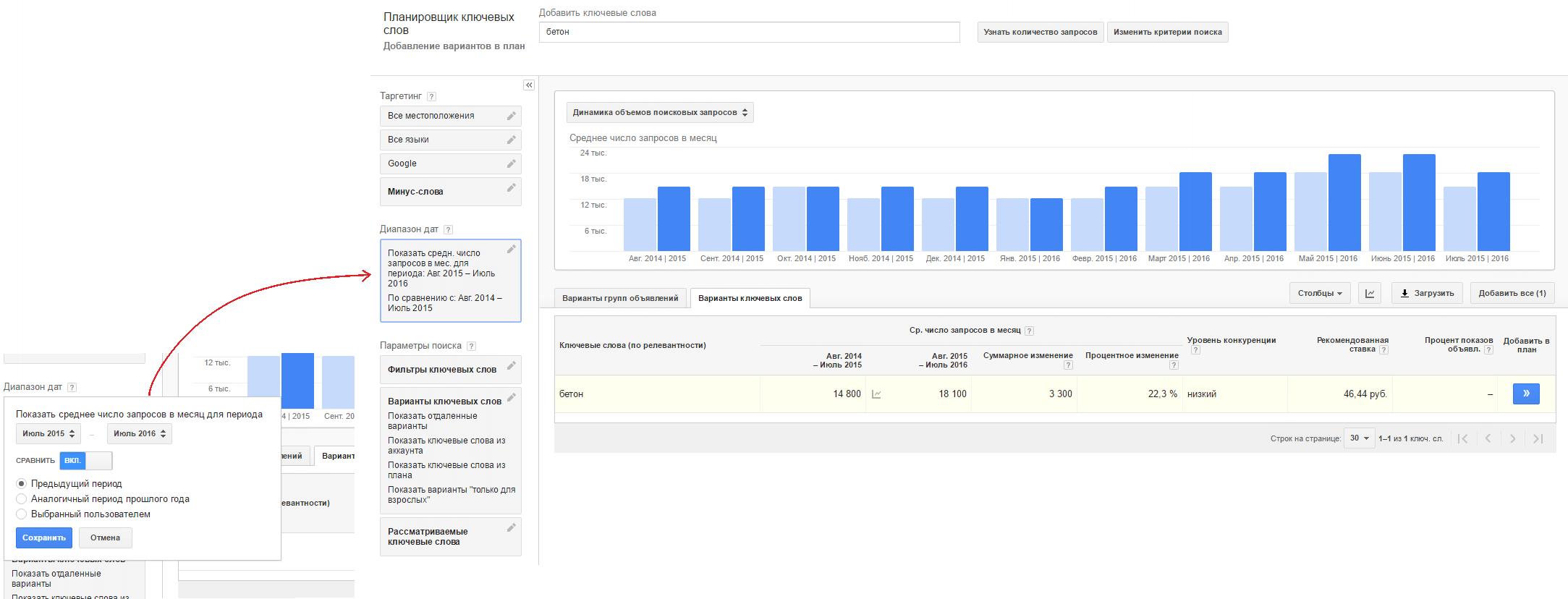Click the Май 2015 | 2016 axis label

coord(1328,258)
